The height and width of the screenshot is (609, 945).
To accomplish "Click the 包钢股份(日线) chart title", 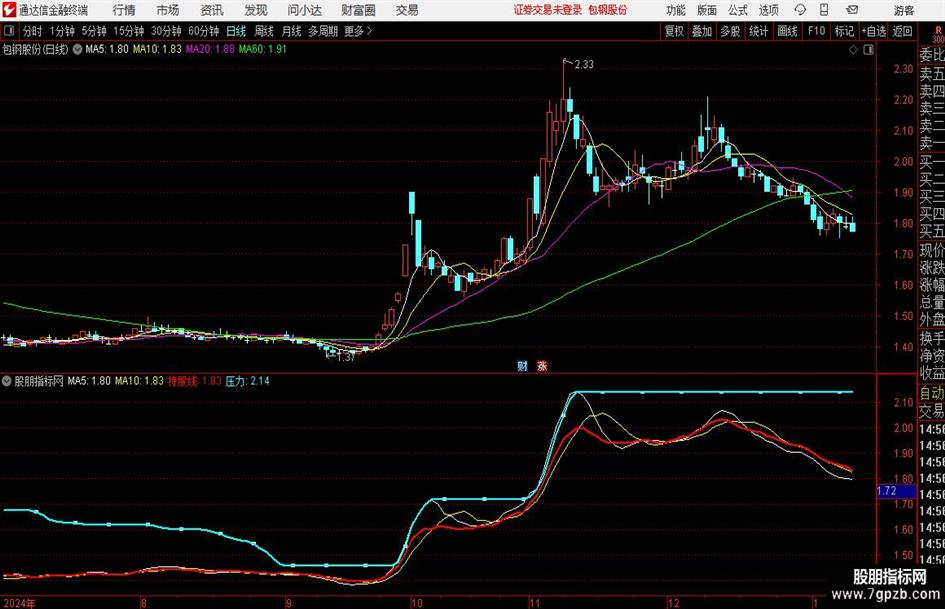I will pos(35,49).
